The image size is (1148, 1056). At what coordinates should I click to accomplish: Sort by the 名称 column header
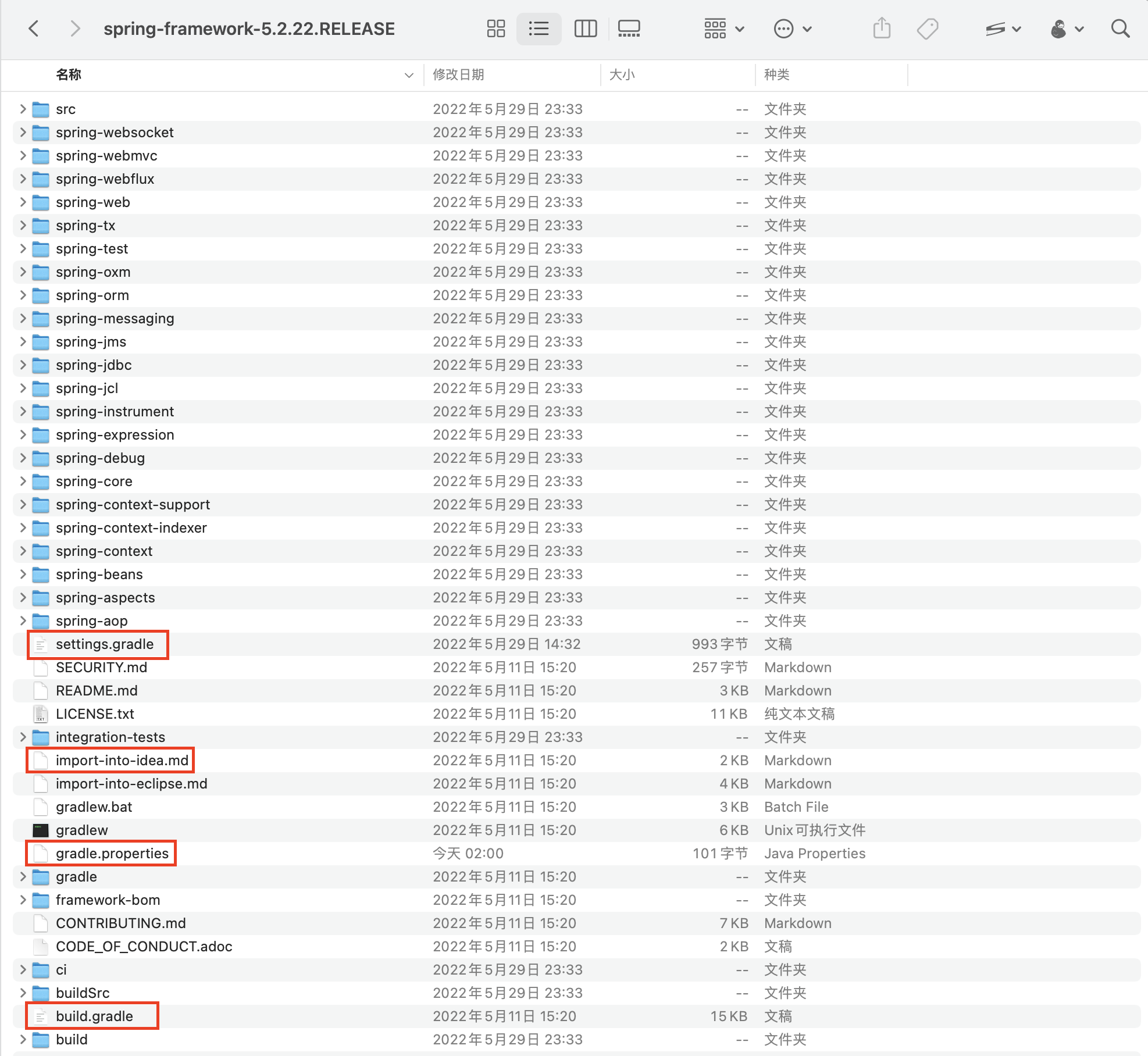pyautogui.click(x=69, y=74)
